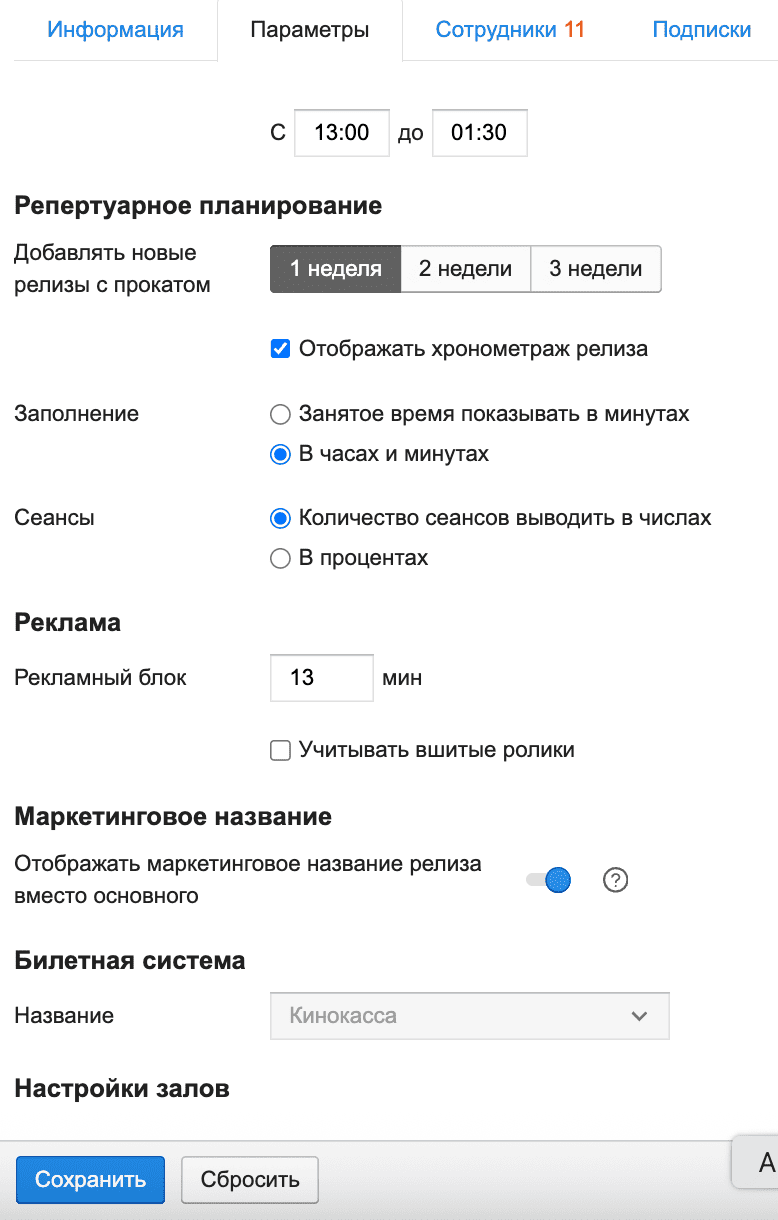The width and height of the screenshot is (778, 1220).
Task: Open the Сотрудники tab
Action: 509,30
